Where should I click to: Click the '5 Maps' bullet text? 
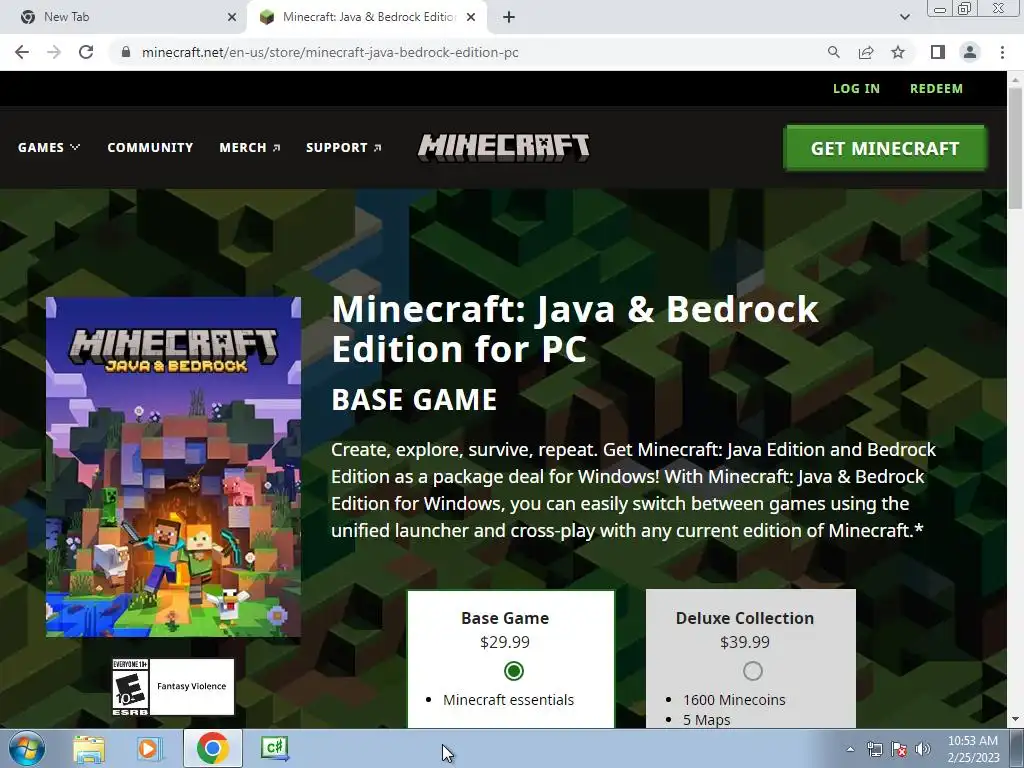coord(707,720)
